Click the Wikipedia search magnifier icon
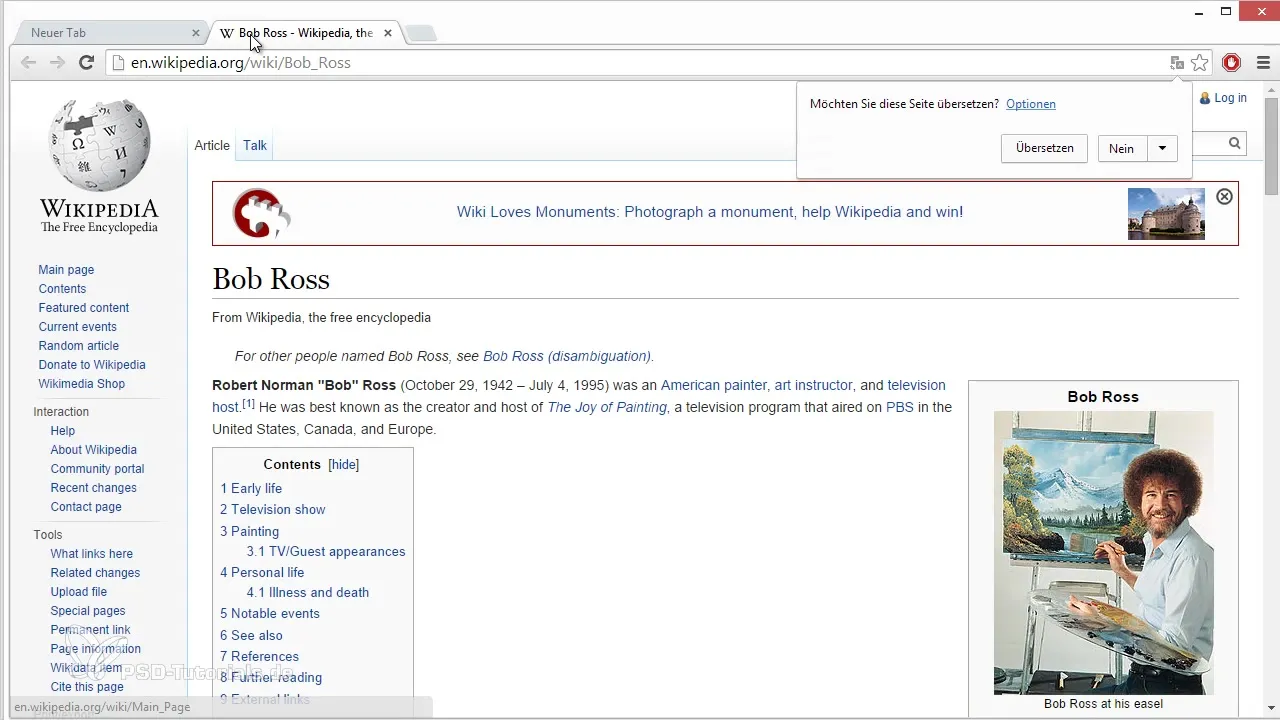 click(1235, 144)
